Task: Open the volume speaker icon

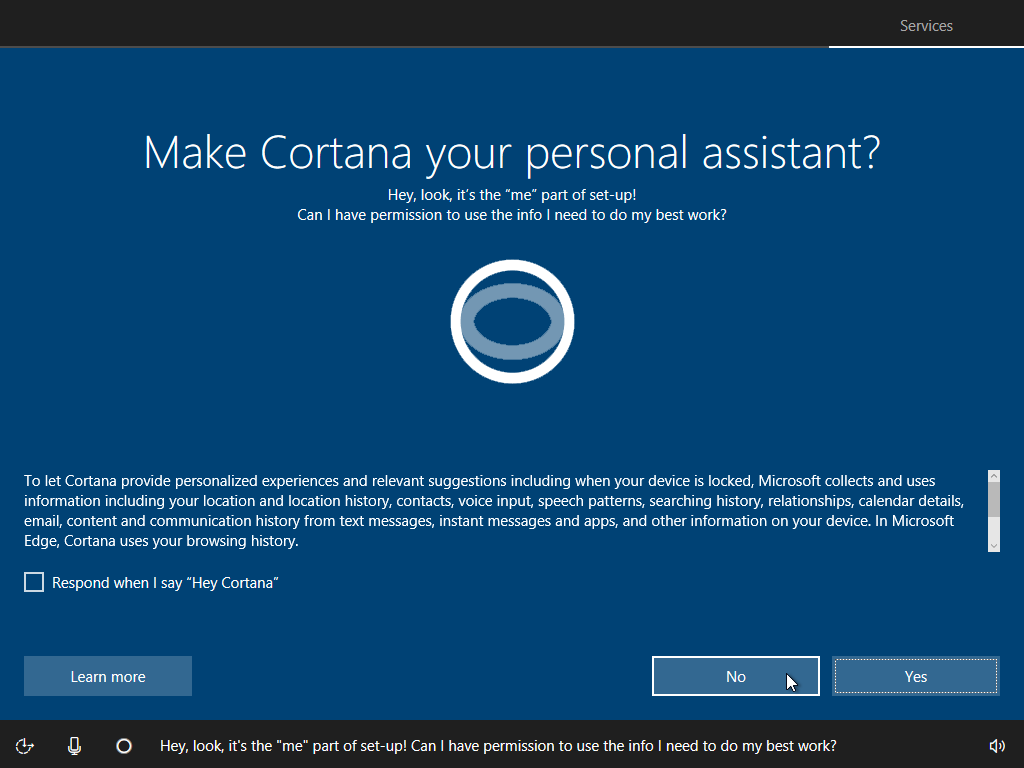Action: click(997, 746)
